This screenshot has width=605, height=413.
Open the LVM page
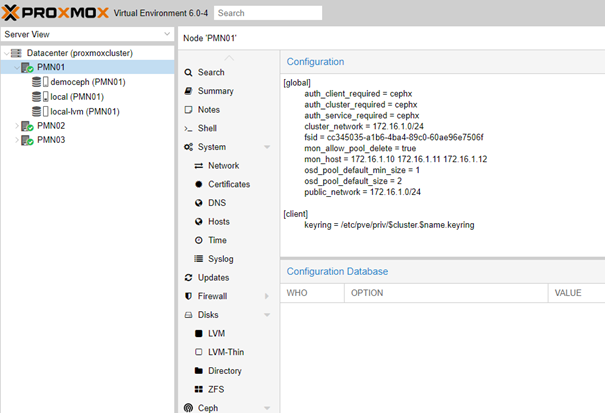click(x=216, y=333)
